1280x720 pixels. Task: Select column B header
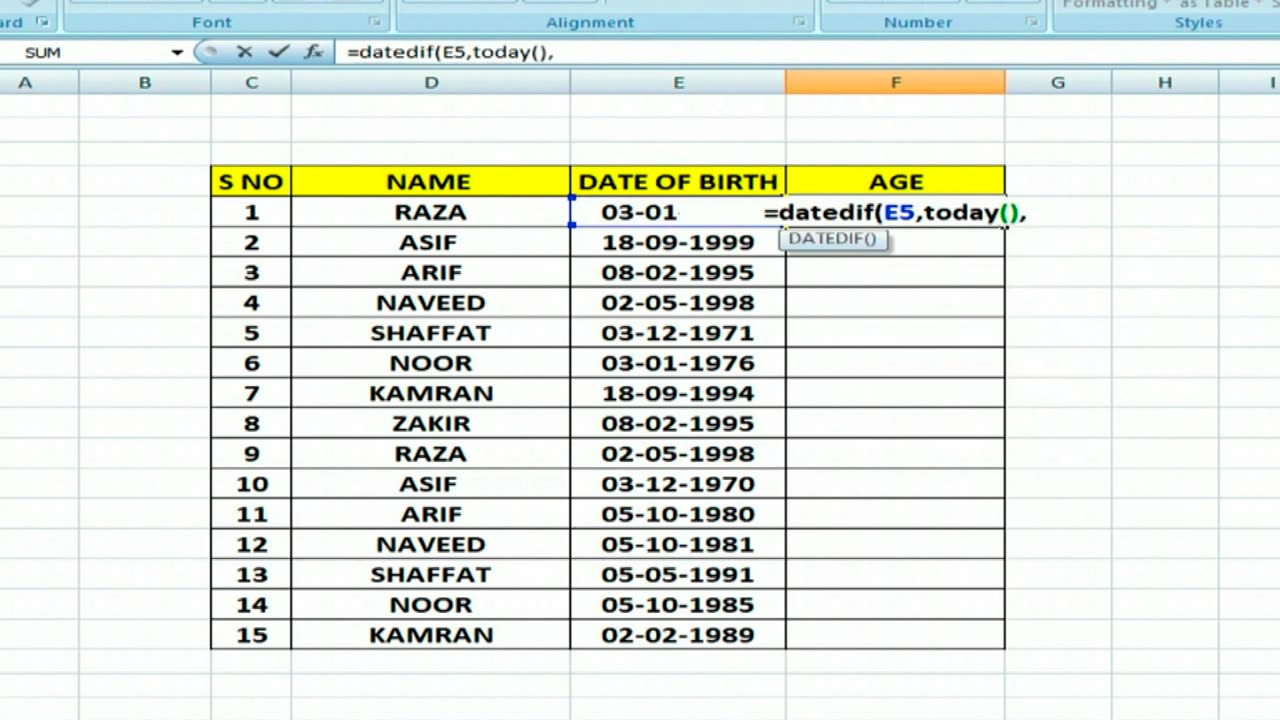(x=145, y=83)
